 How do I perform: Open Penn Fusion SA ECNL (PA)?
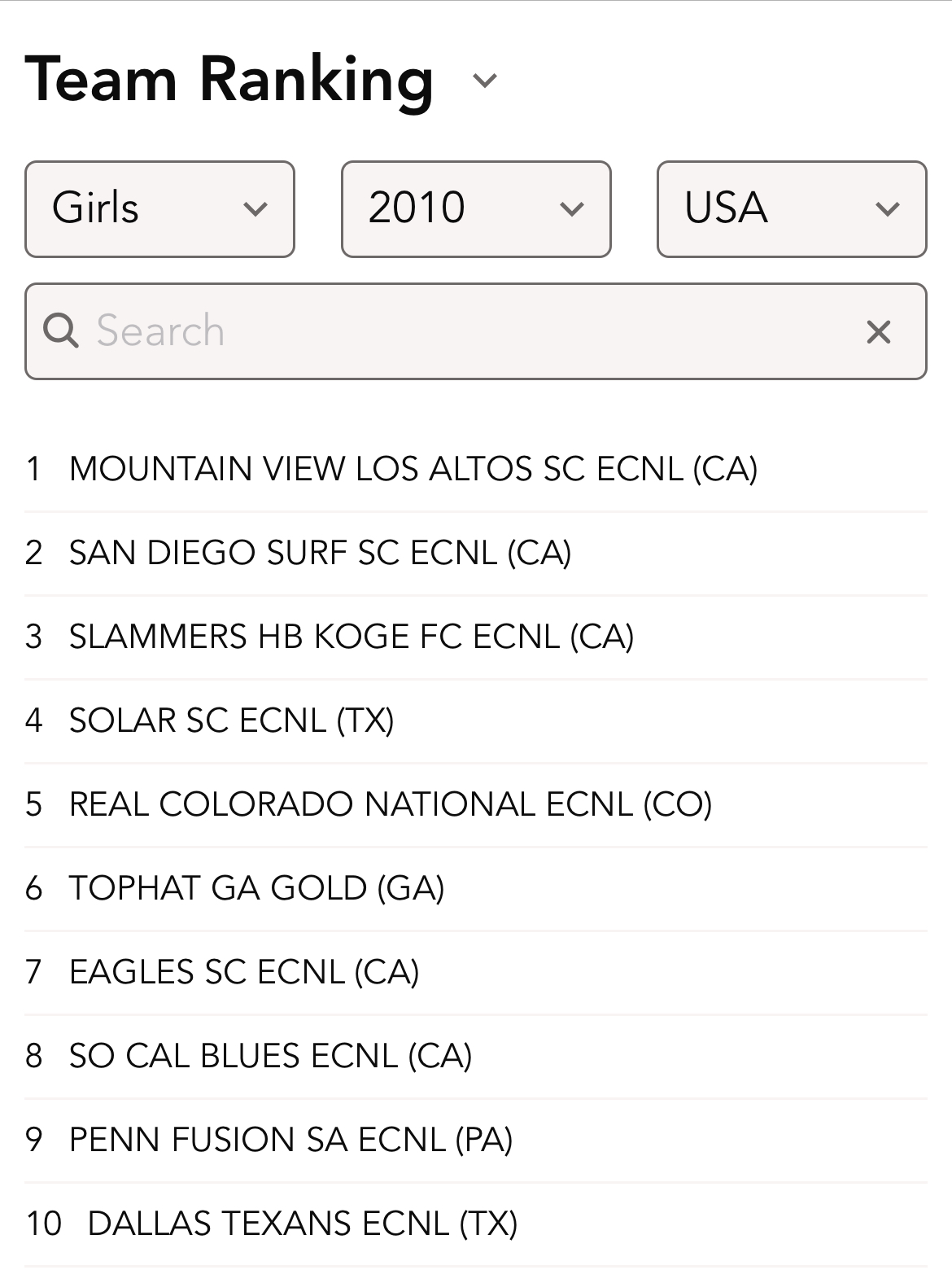(290, 1140)
